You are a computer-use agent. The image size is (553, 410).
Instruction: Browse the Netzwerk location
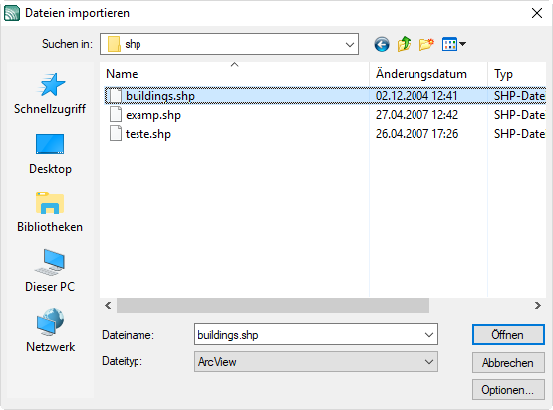[x=50, y=331]
